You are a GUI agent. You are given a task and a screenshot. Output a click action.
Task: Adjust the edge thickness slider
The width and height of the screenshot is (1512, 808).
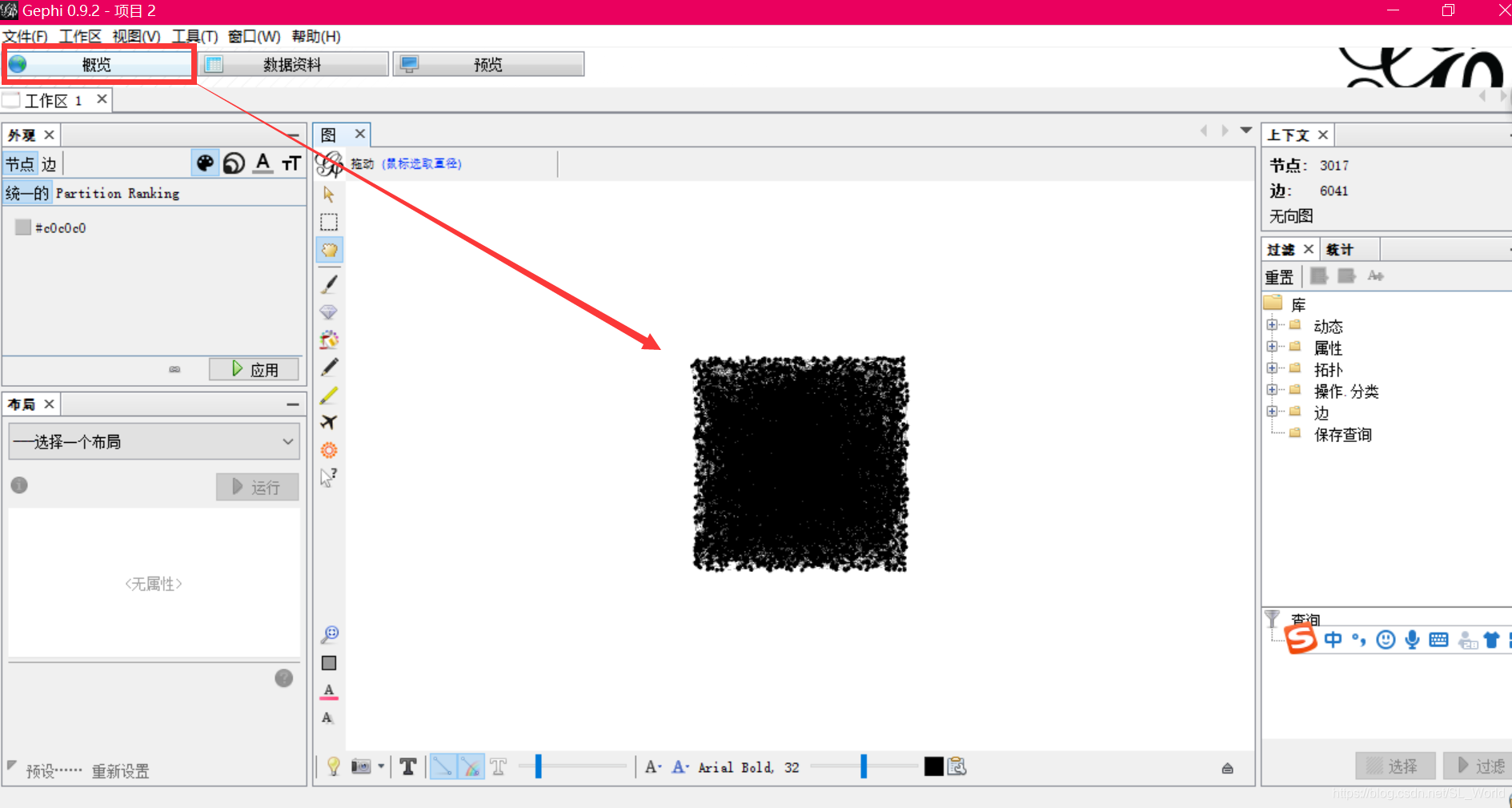click(572, 766)
